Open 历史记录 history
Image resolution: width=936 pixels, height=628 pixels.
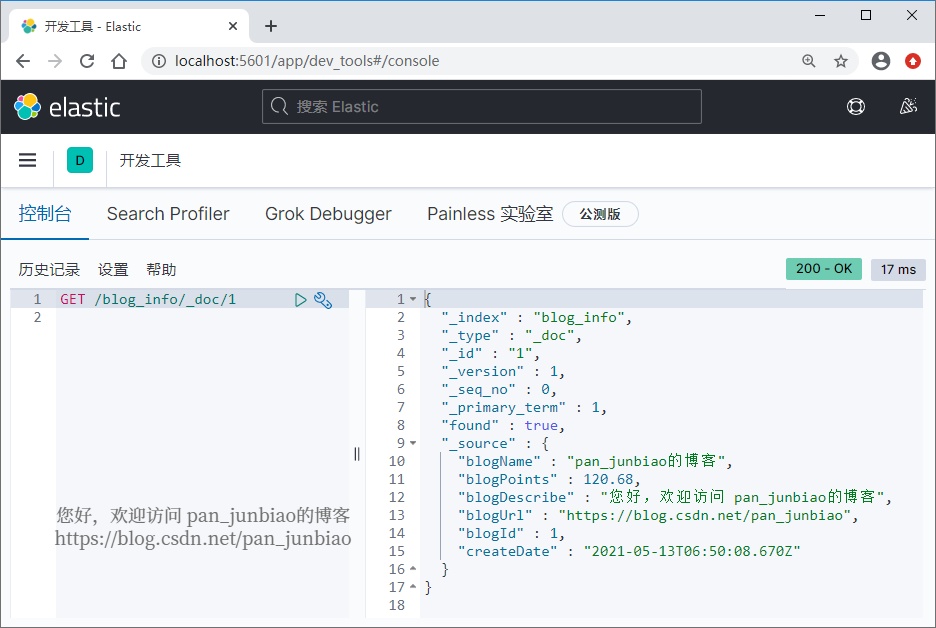pos(49,270)
